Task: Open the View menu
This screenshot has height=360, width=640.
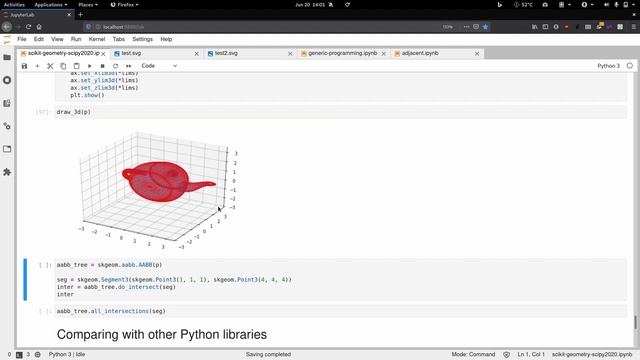Action: coord(57,39)
